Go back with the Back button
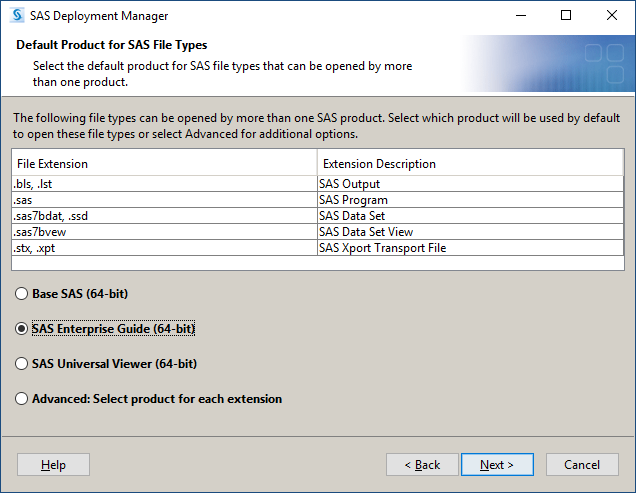Screen dimensions: 638x493 tap(422, 465)
